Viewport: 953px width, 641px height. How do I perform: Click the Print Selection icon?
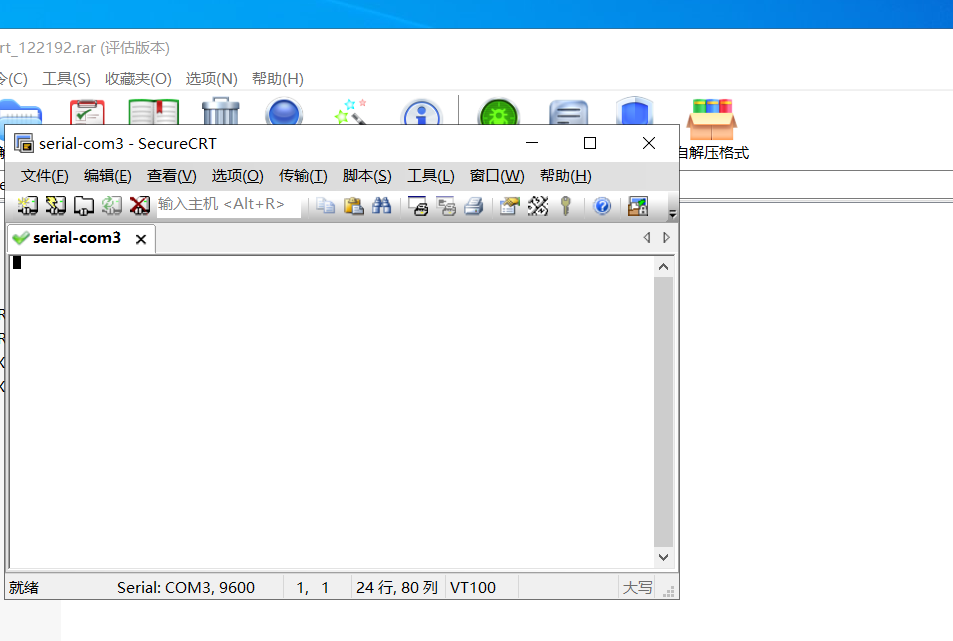[x=446, y=206]
